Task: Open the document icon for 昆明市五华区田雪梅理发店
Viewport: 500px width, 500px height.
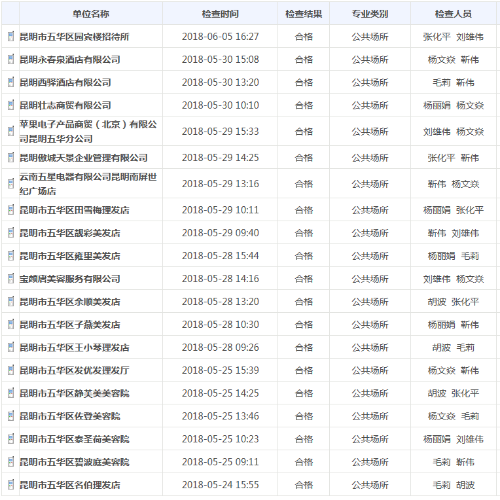Action: pos(11,210)
